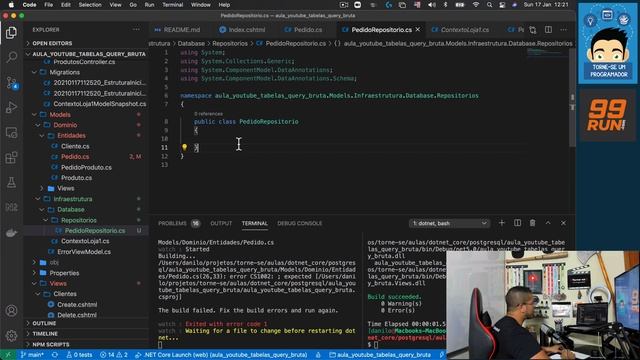Click the main branch indicator in status bar
This screenshot has height=360, width=640.
[x=32, y=355]
